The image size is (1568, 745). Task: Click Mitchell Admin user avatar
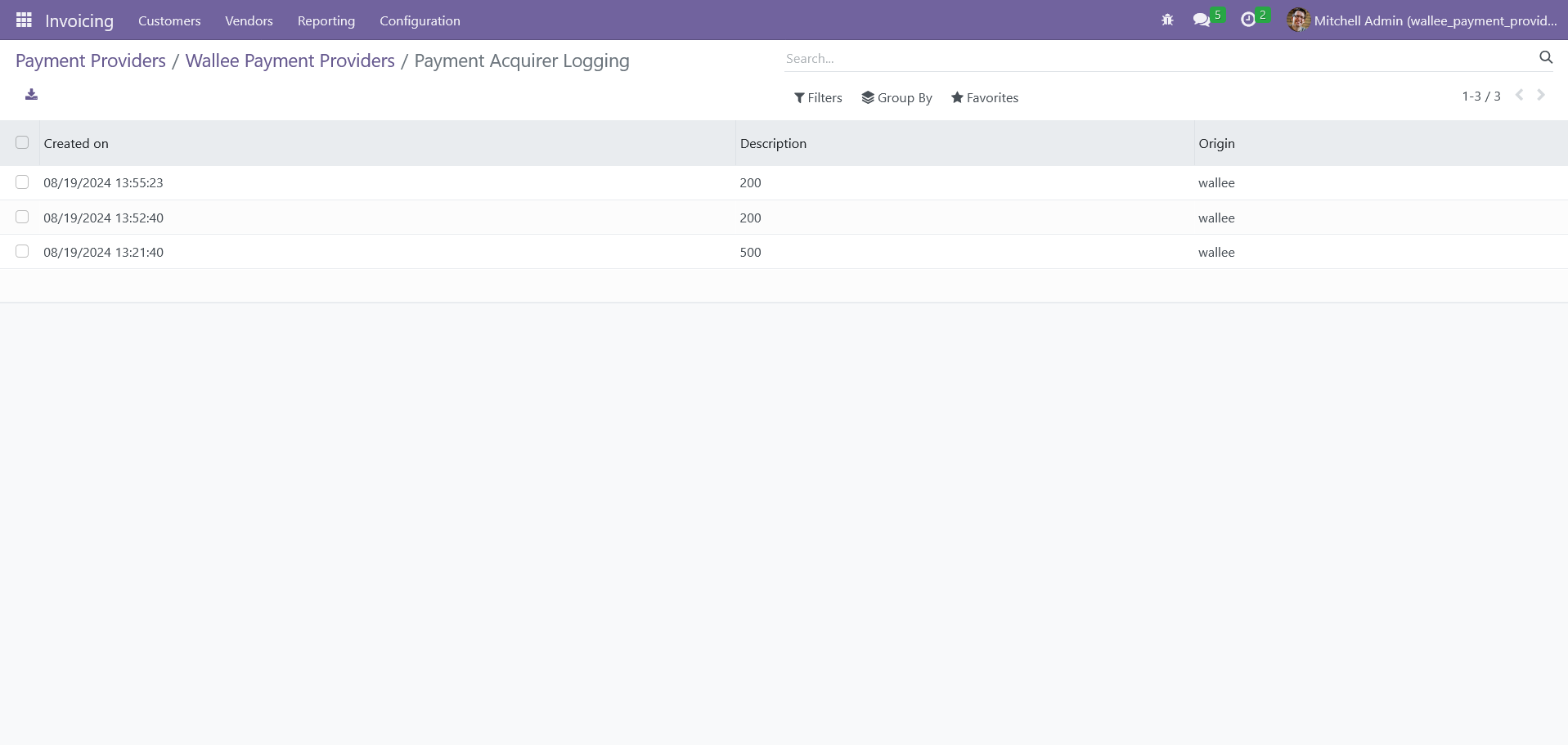tap(1297, 20)
